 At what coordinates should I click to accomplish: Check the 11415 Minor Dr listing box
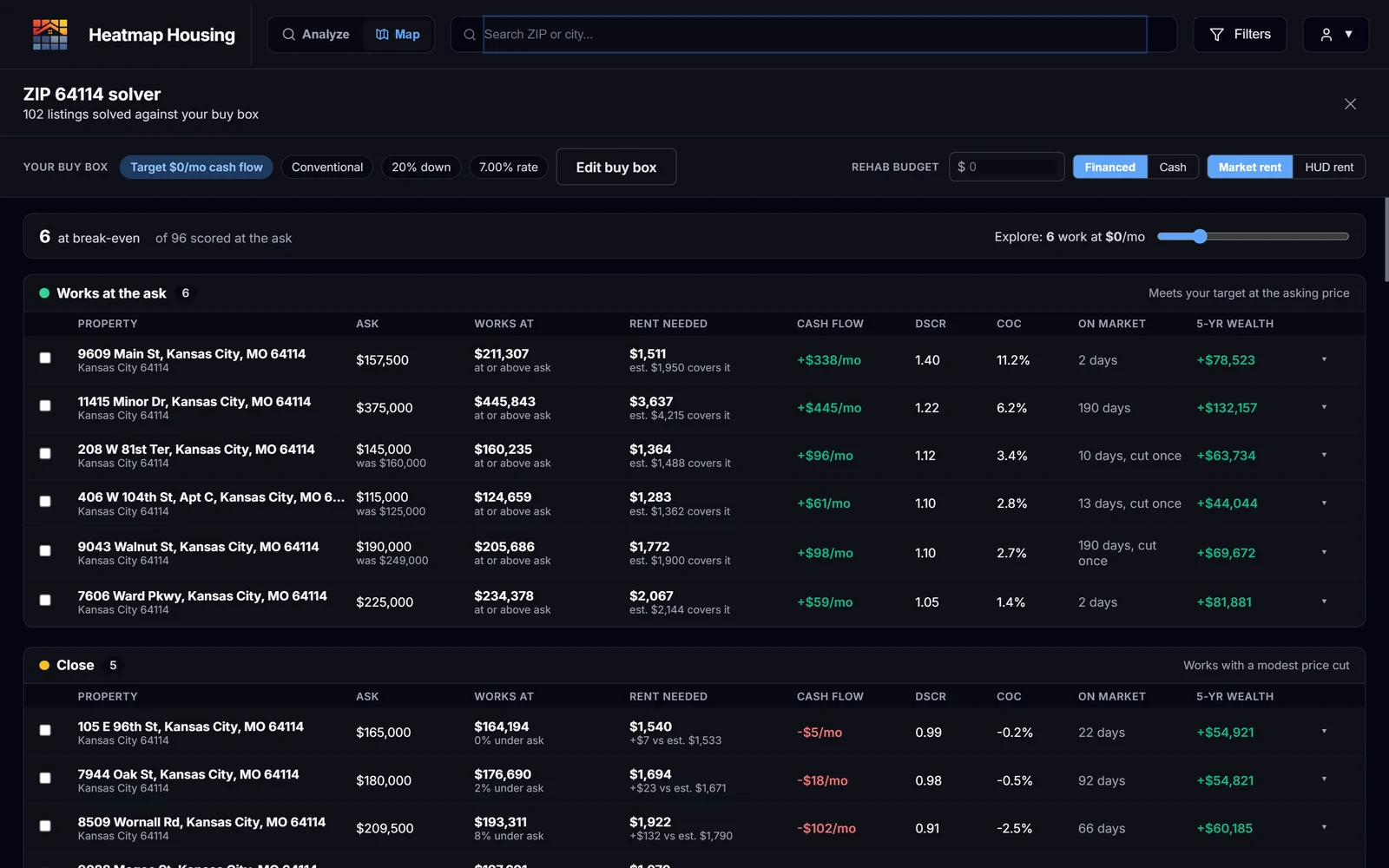pos(45,405)
